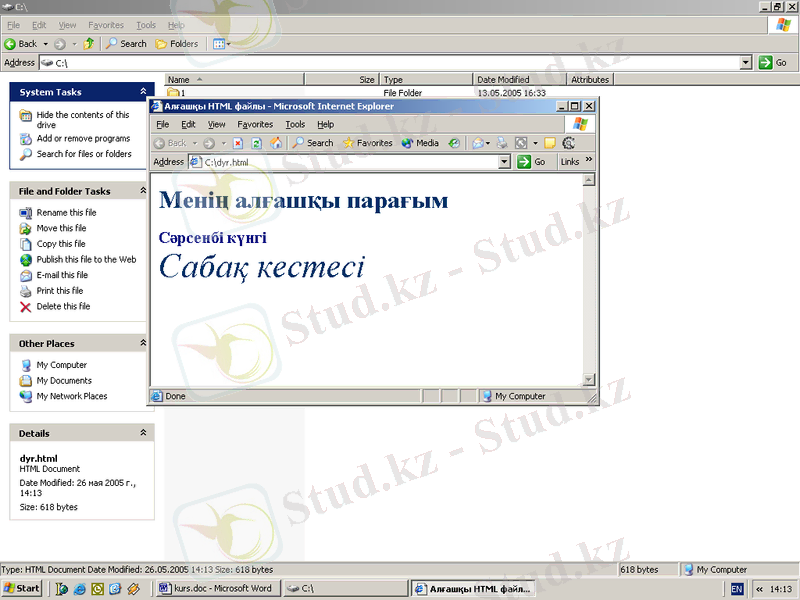Open the Search pane in Internet Explorer
The height and width of the screenshot is (600, 800).
point(313,143)
